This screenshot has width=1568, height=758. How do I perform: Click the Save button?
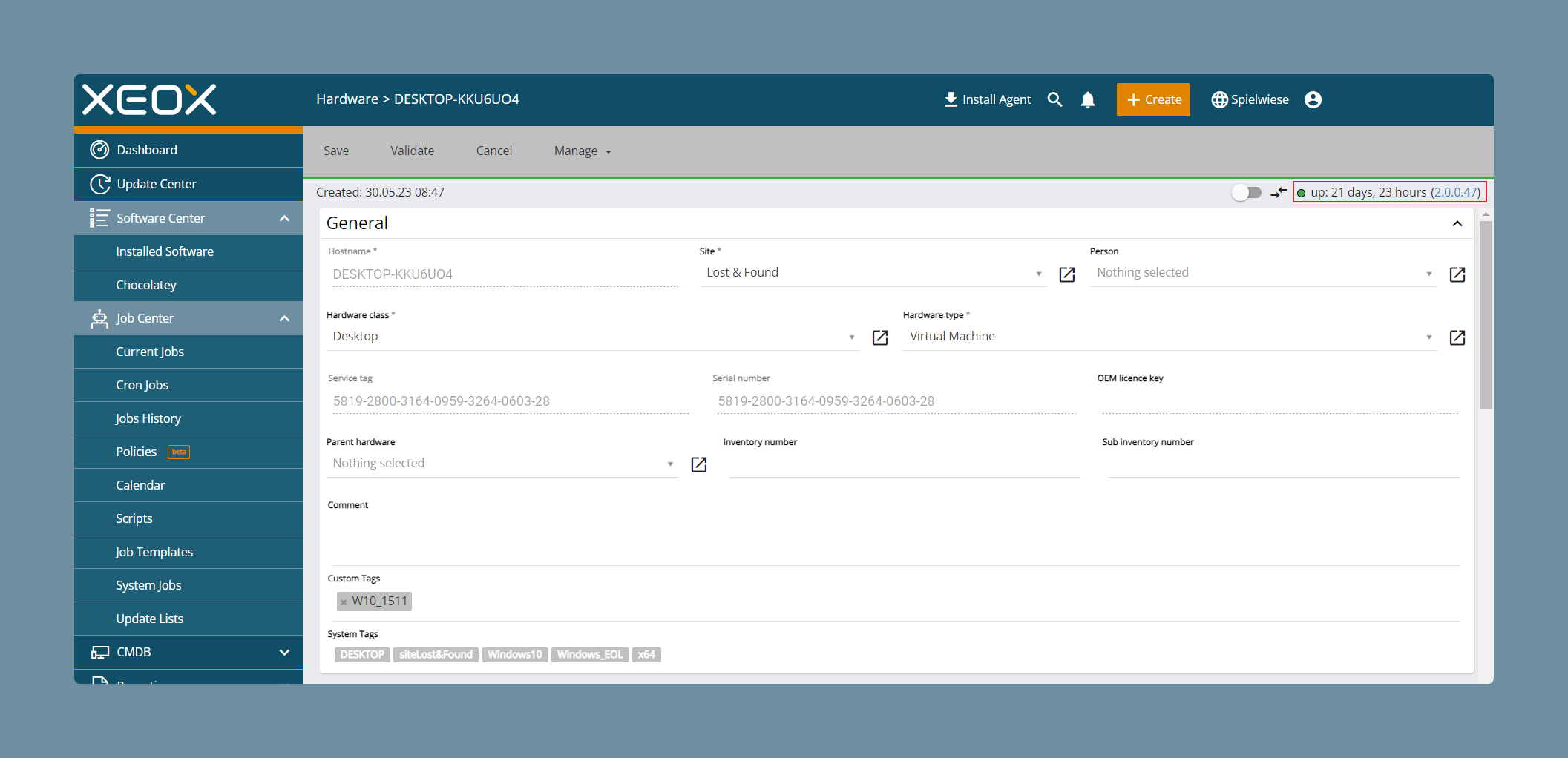[x=336, y=151]
